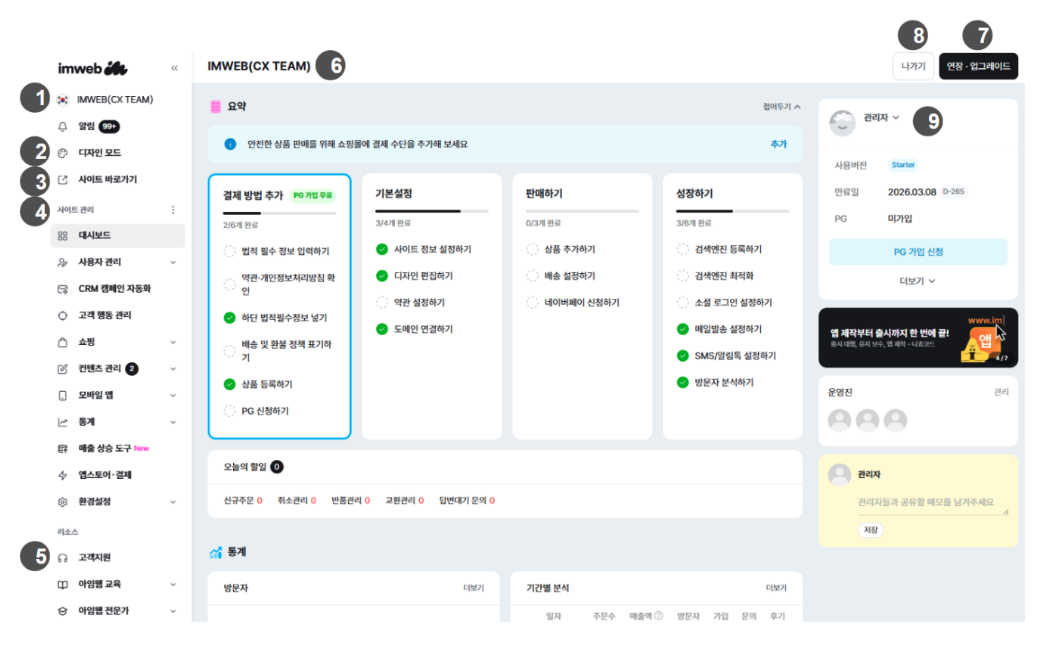Click the blue info icon in banner
Viewport: 1037px width, 648px height.
click(230, 144)
